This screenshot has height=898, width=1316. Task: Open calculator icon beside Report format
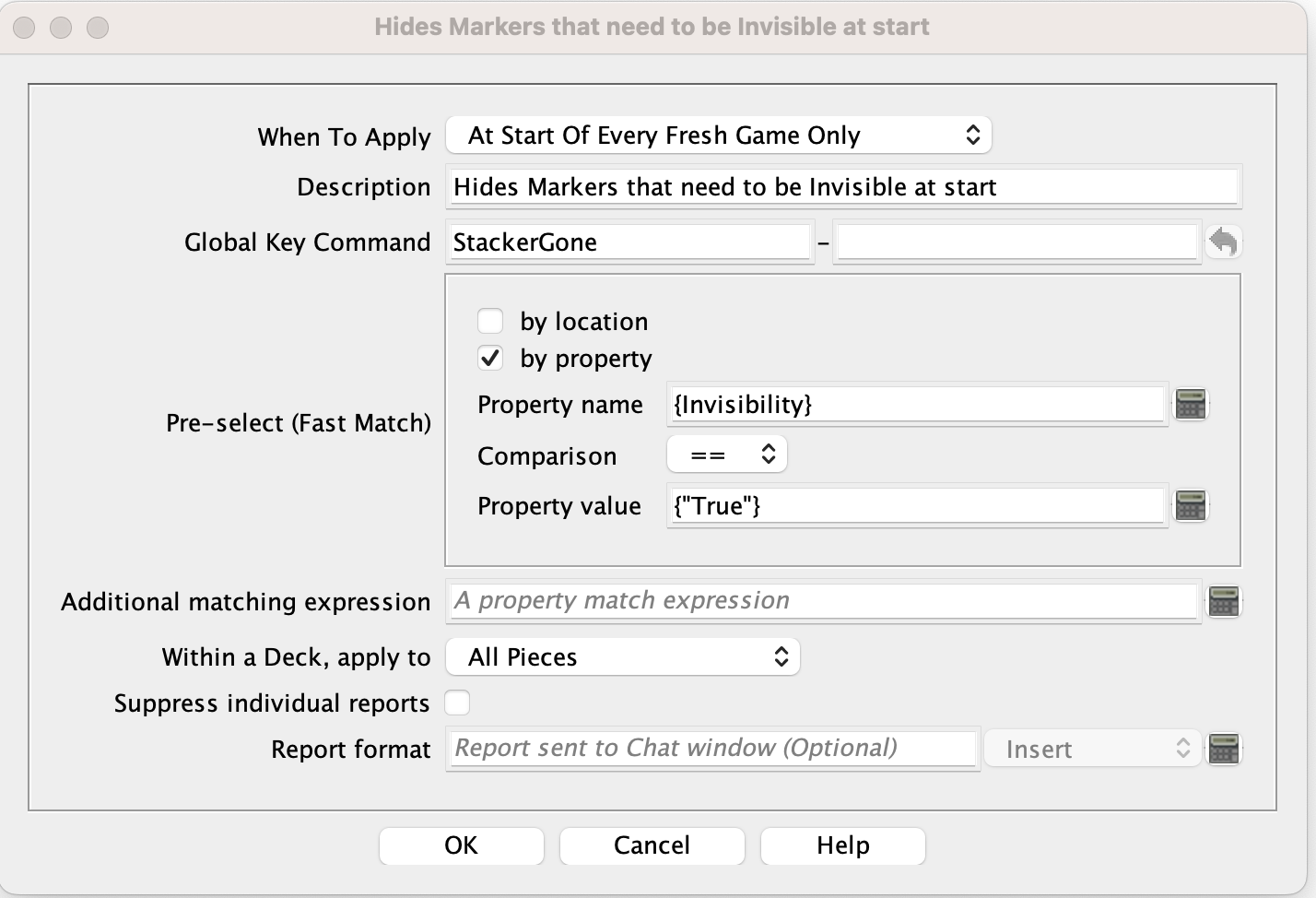[1224, 749]
